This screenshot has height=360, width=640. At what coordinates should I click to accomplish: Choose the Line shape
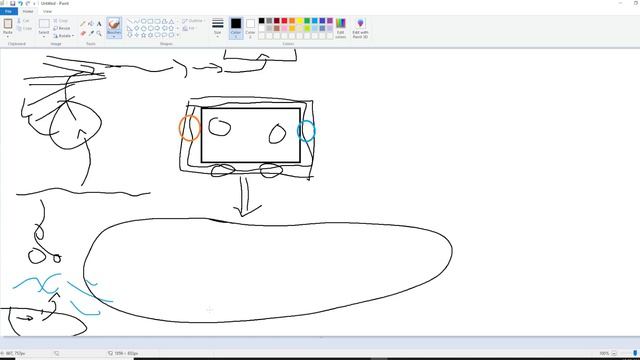(130, 21)
